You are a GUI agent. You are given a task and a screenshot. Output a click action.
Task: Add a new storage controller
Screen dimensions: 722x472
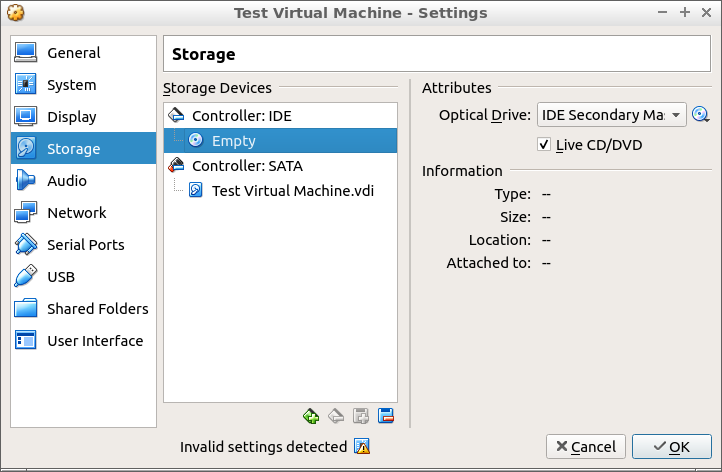(311, 416)
